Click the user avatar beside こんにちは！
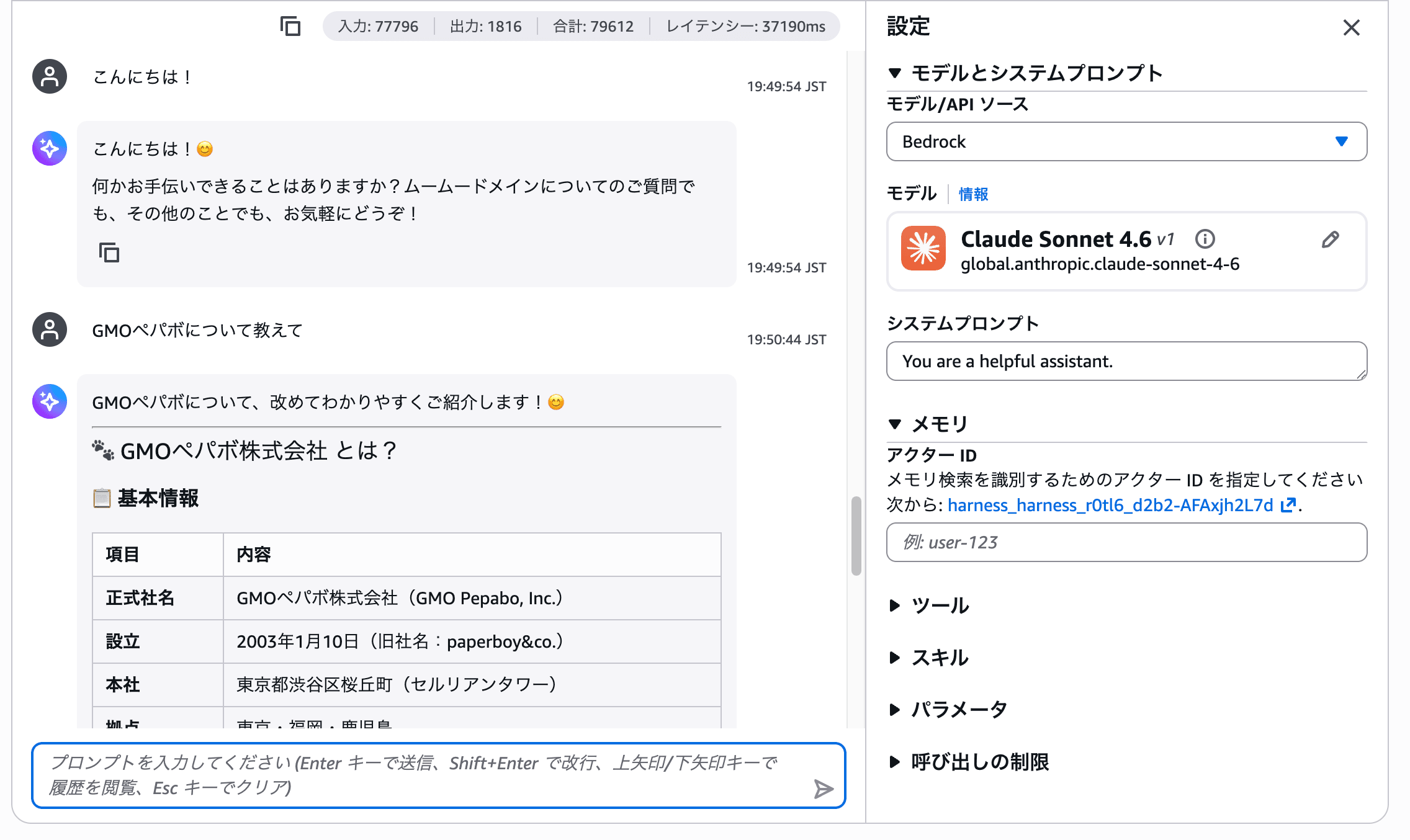 click(x=50, y=76)
